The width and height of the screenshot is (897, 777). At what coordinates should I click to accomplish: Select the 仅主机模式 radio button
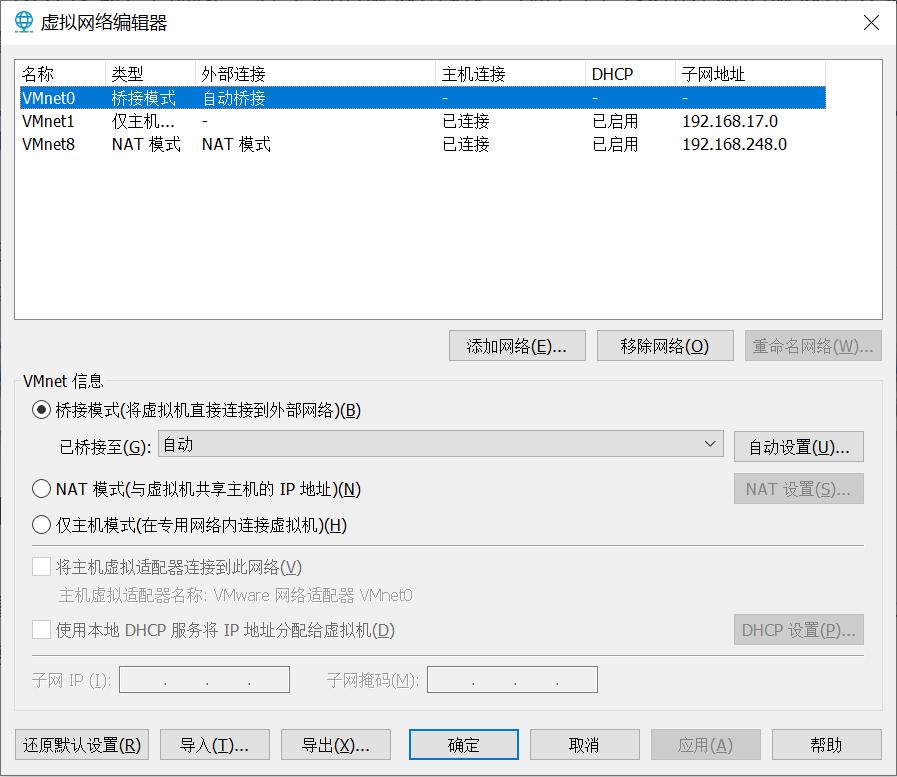pyautogui.click(x=41, y=524)
